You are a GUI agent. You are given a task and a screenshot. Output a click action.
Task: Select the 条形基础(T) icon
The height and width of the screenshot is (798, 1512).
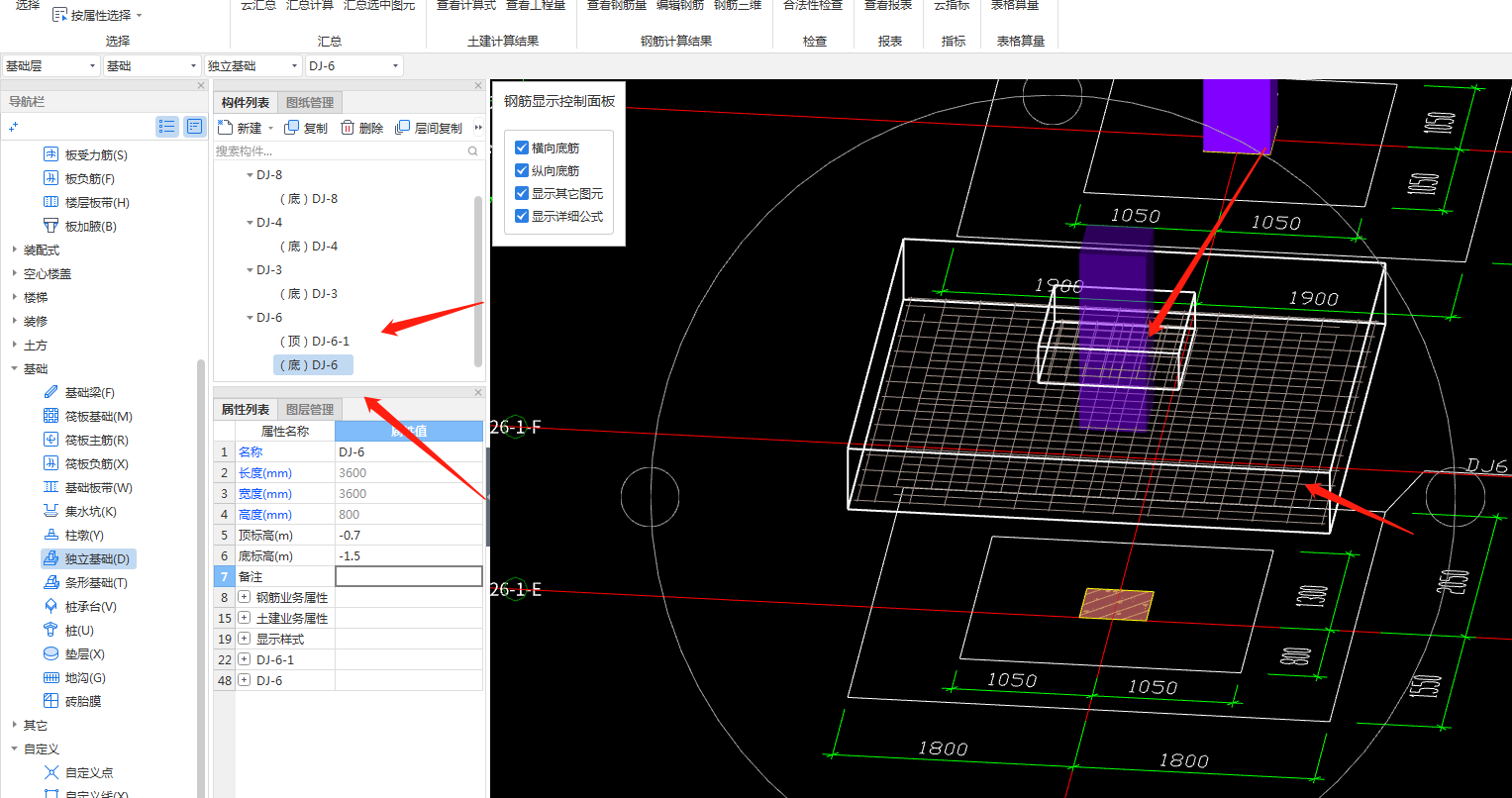50,582
